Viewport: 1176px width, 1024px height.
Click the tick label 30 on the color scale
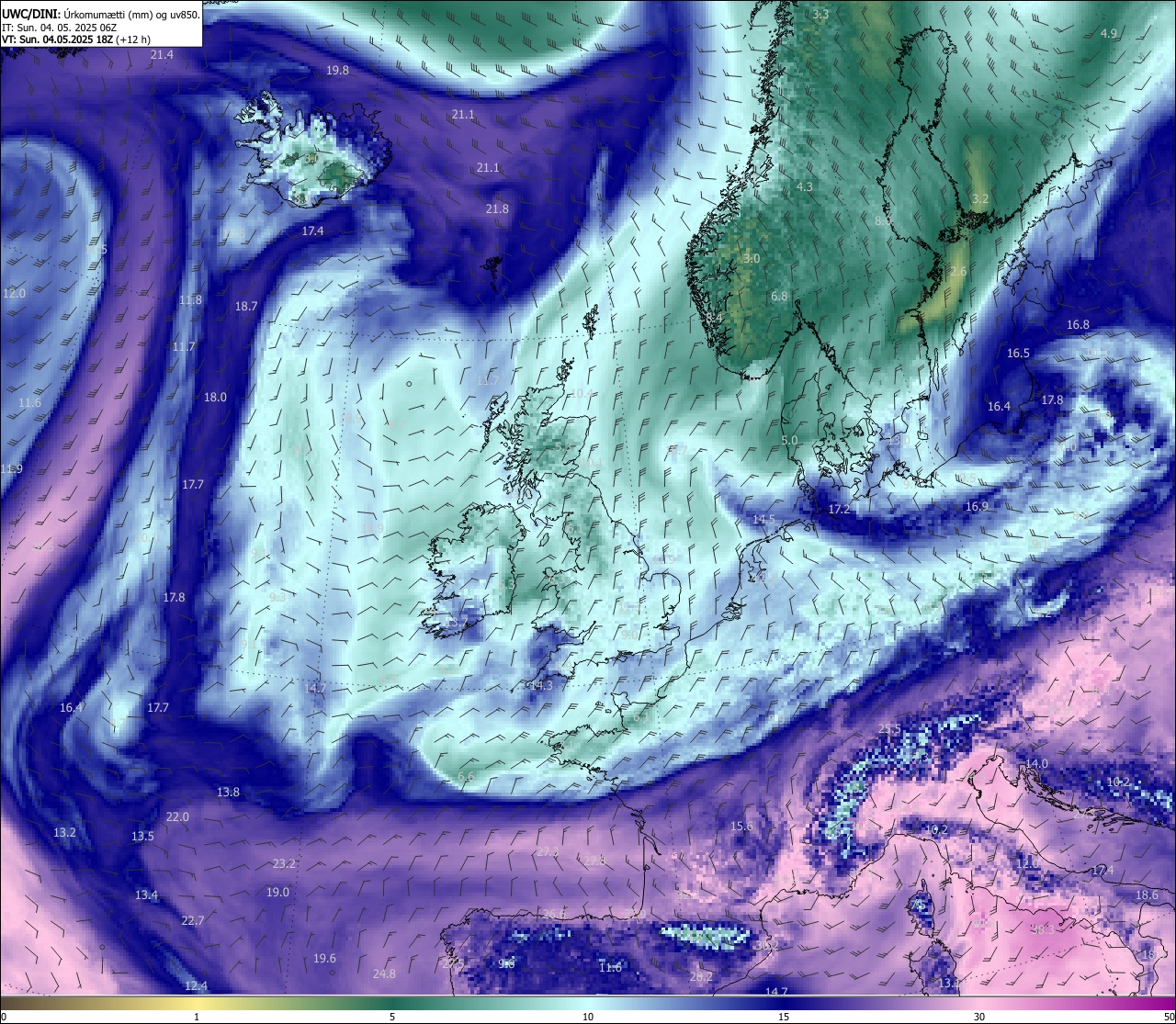click(979, 1017)
